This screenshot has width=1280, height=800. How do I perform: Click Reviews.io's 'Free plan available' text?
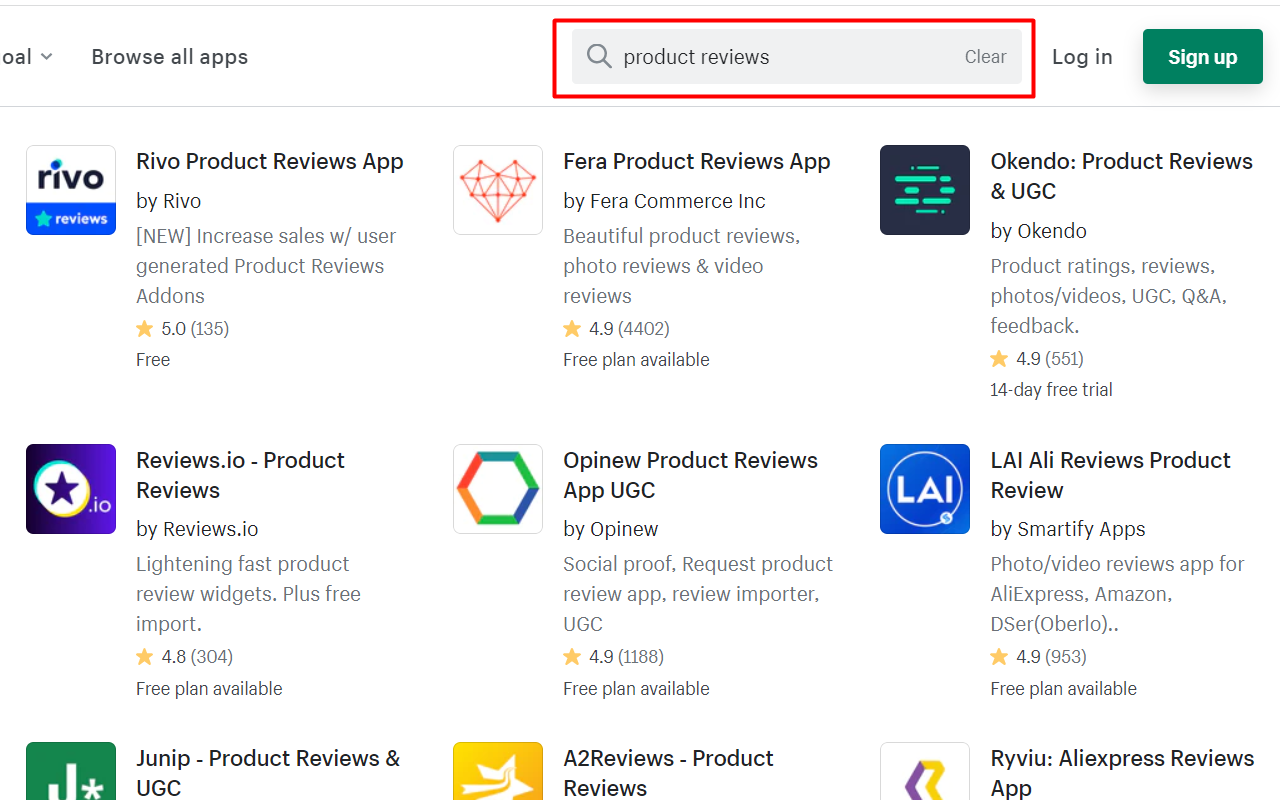209,689
